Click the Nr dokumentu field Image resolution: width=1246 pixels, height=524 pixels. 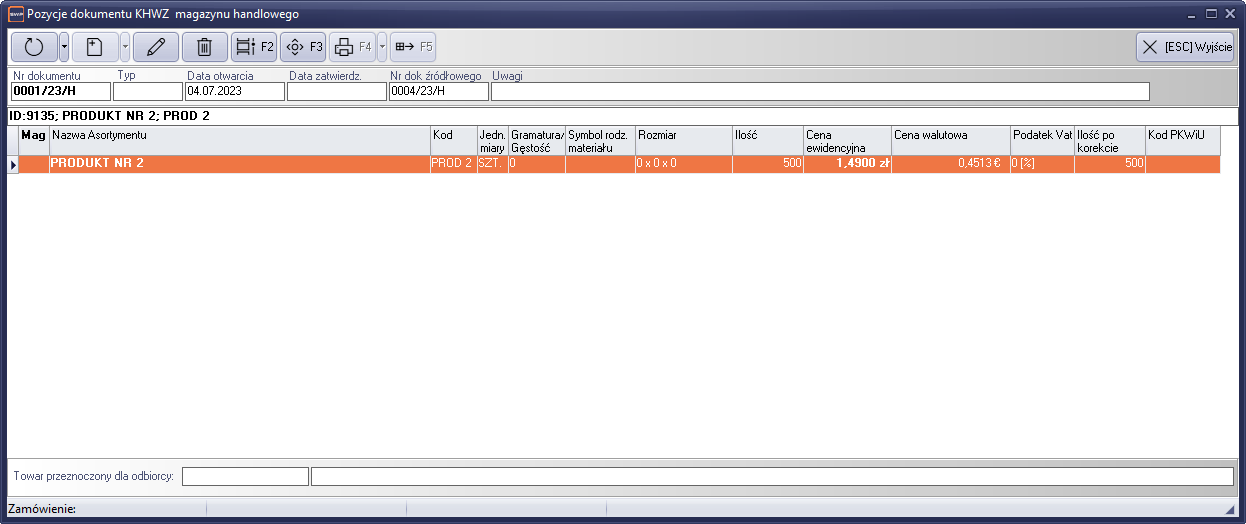pos(60,92)
